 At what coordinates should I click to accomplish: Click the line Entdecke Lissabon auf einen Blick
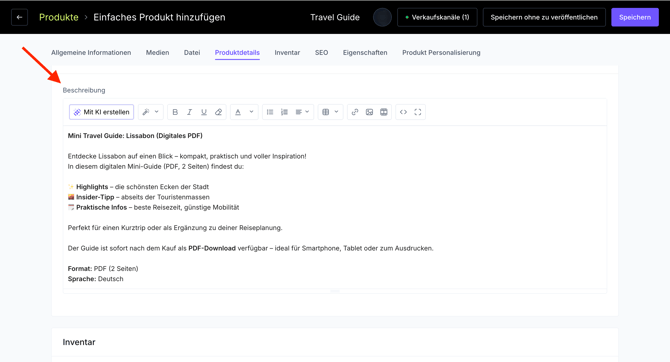pos(187,156)
